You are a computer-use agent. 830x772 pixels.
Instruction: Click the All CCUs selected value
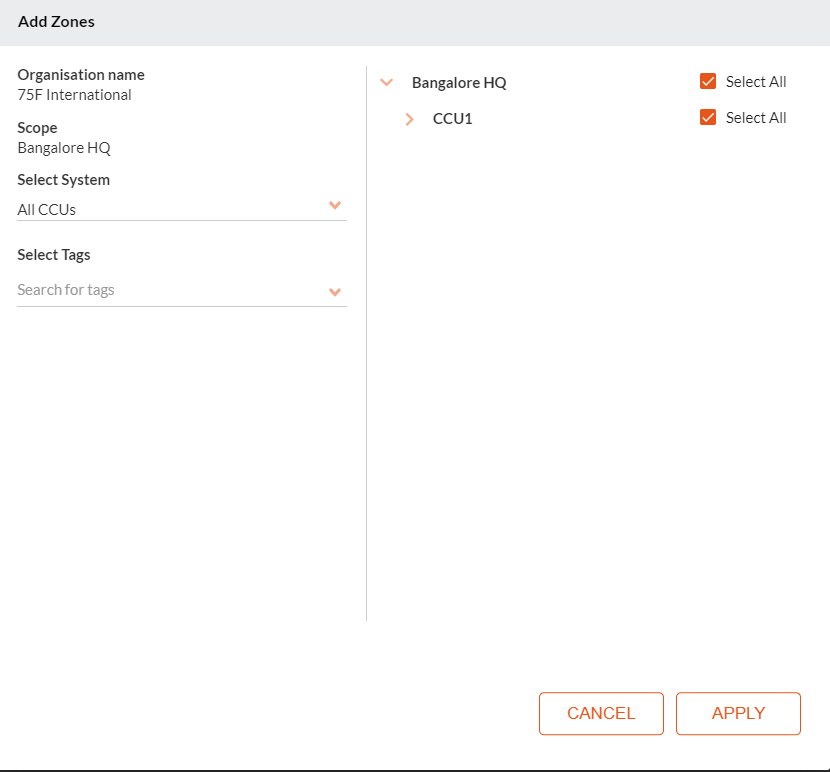[x=47, y=210]
